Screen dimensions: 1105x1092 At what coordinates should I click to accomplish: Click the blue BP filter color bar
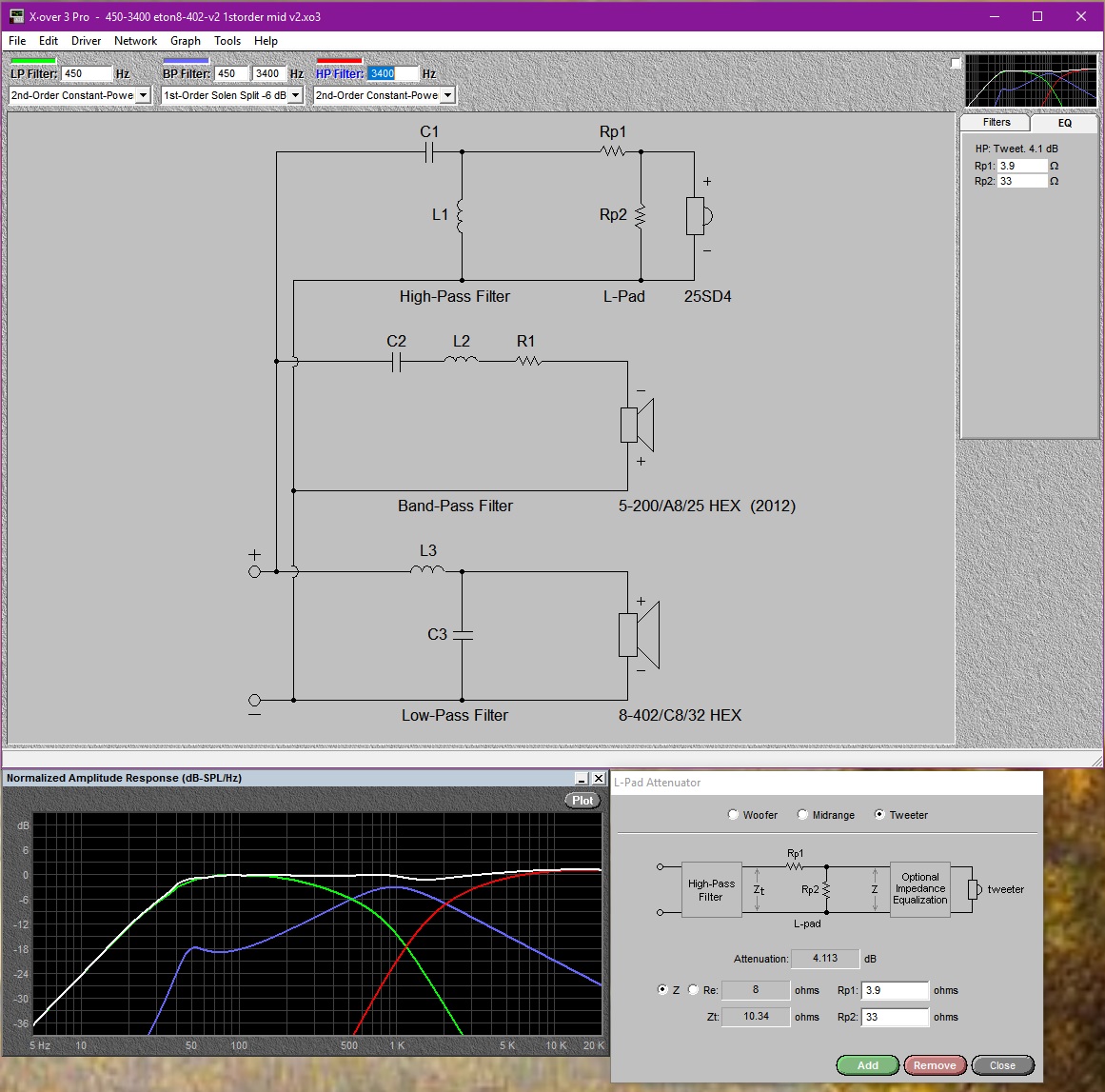click(186, 61)
